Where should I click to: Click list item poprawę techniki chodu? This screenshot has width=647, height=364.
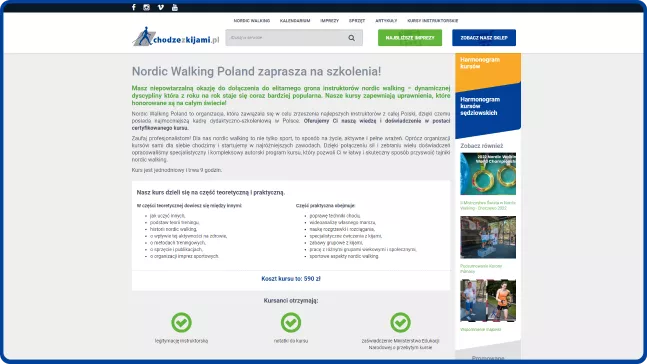(335, 216)
